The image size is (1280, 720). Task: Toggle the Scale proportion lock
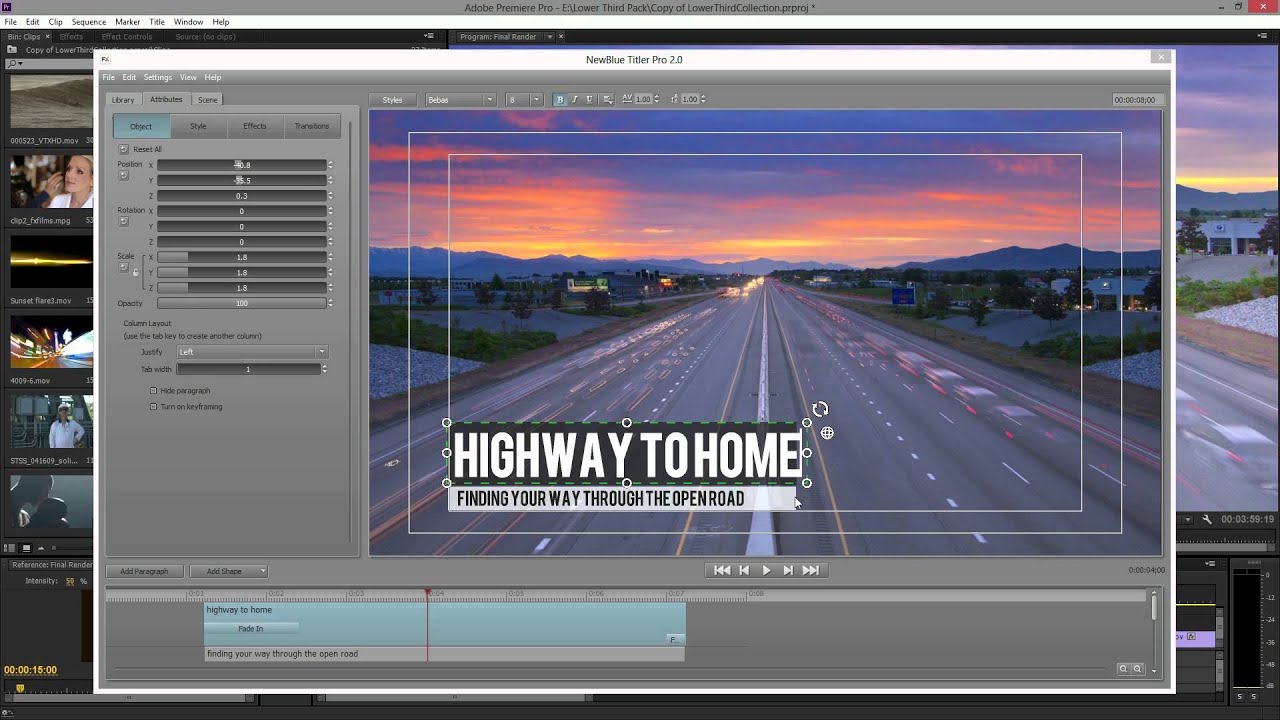click(136, 272)
